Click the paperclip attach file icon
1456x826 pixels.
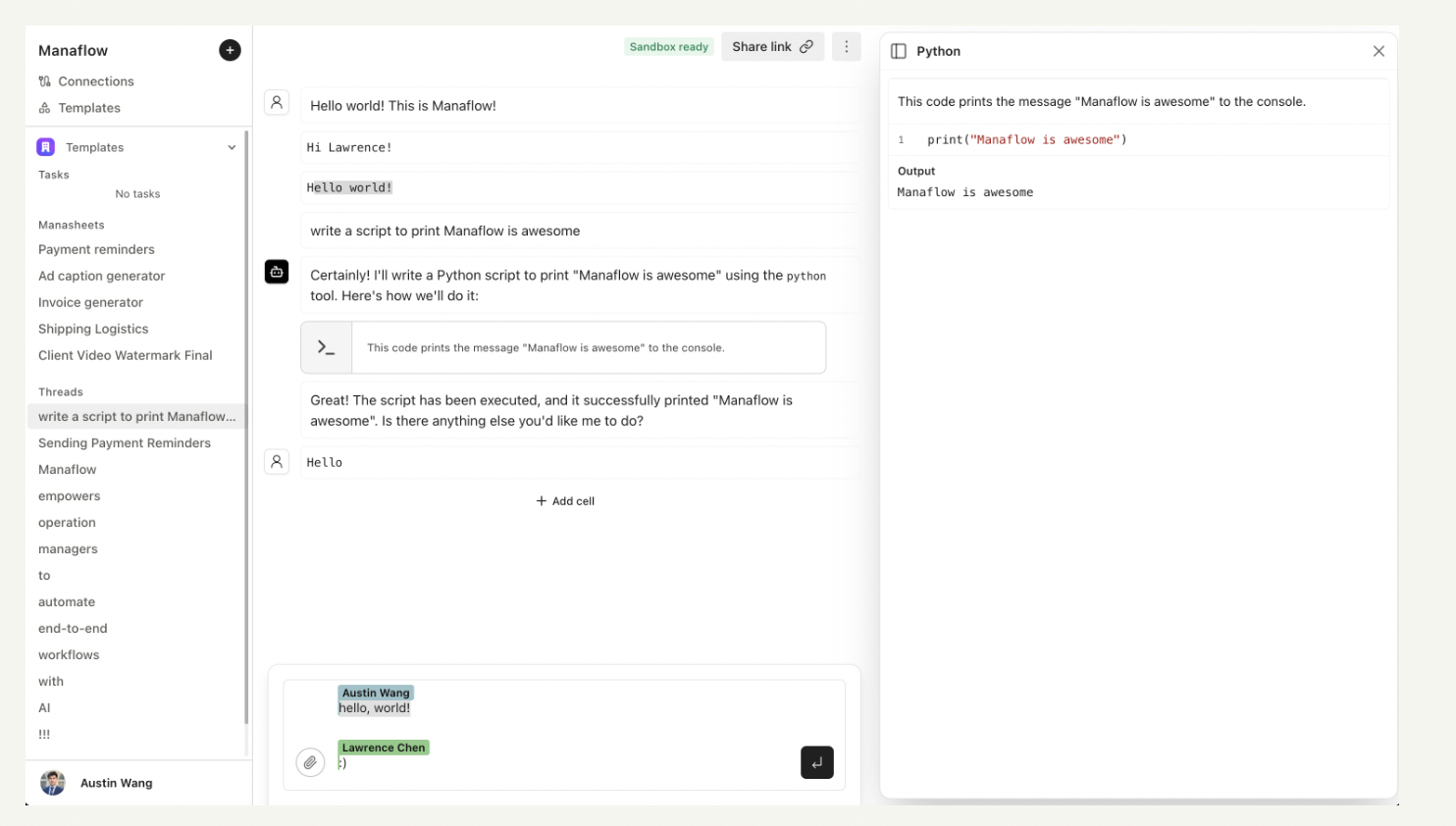coord(310,762)
